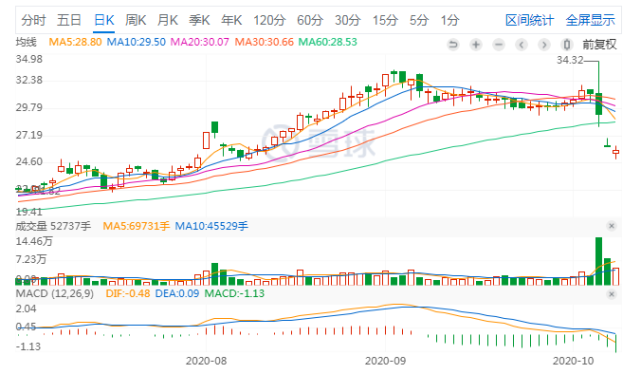641x374 pixels.
Task: Zoom out the chart with minus icon
Action: click(499, 44)
